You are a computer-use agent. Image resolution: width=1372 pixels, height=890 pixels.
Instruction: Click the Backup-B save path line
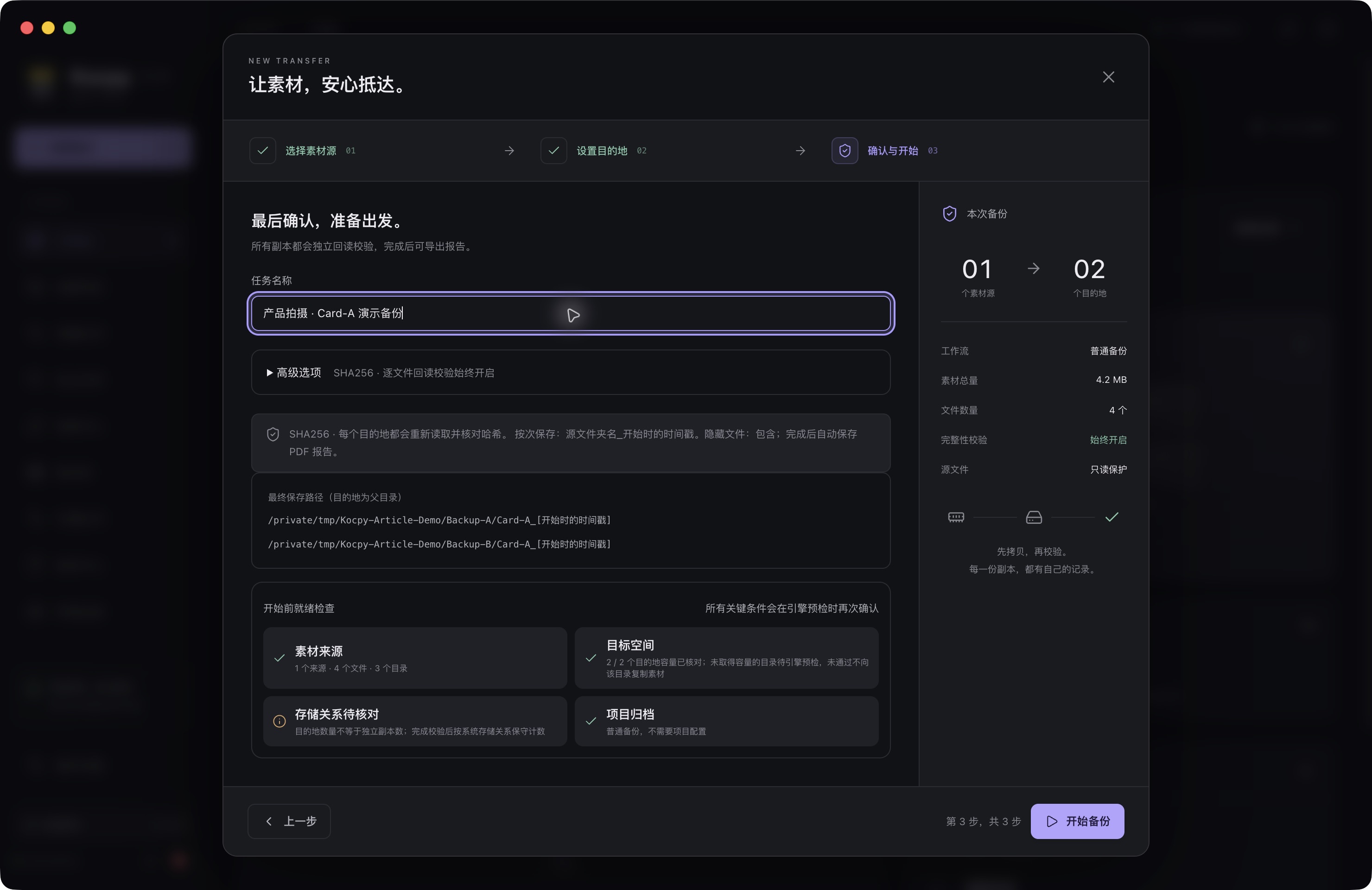click(x=439, y=544)
